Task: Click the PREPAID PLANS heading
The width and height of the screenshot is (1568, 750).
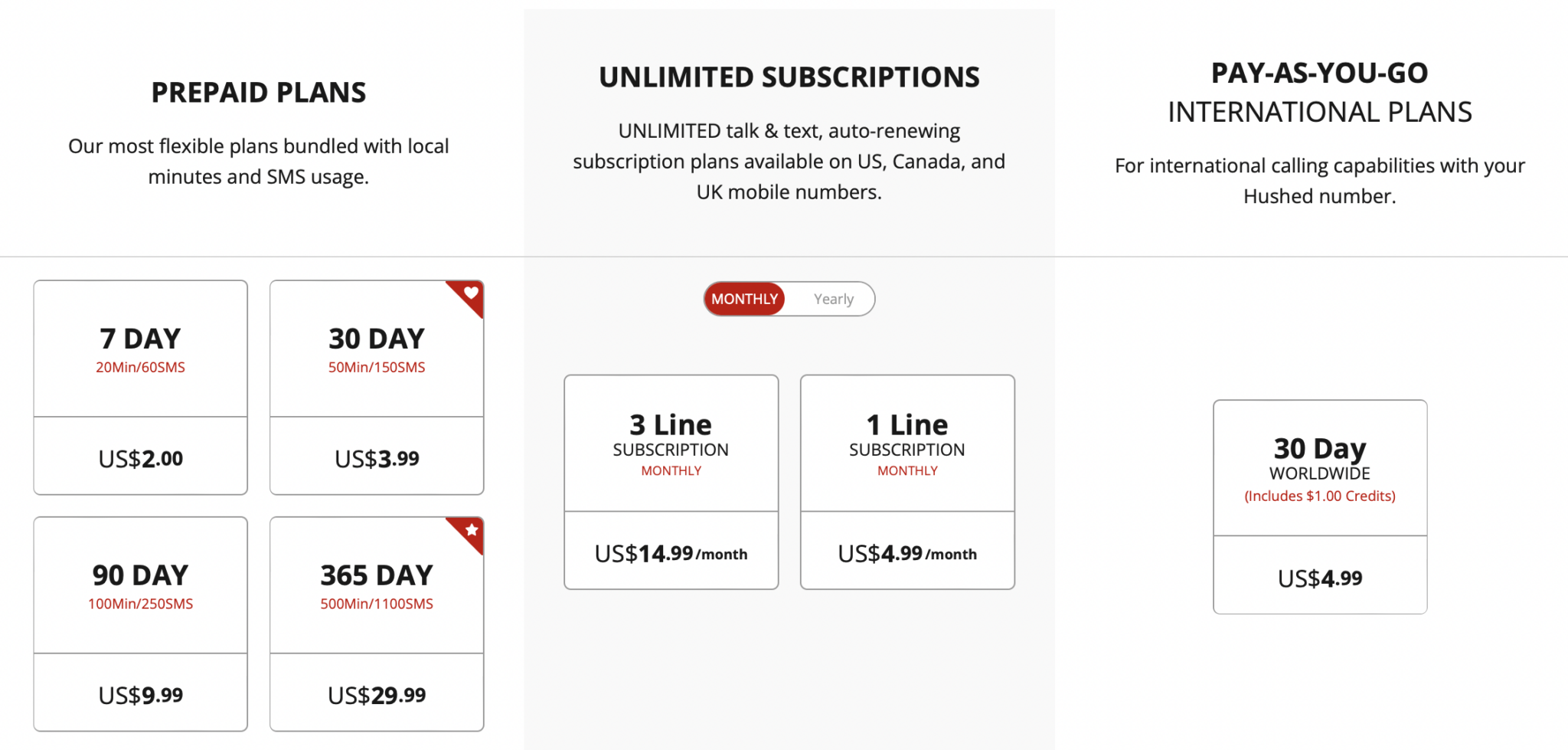Action: pos(259,93)
